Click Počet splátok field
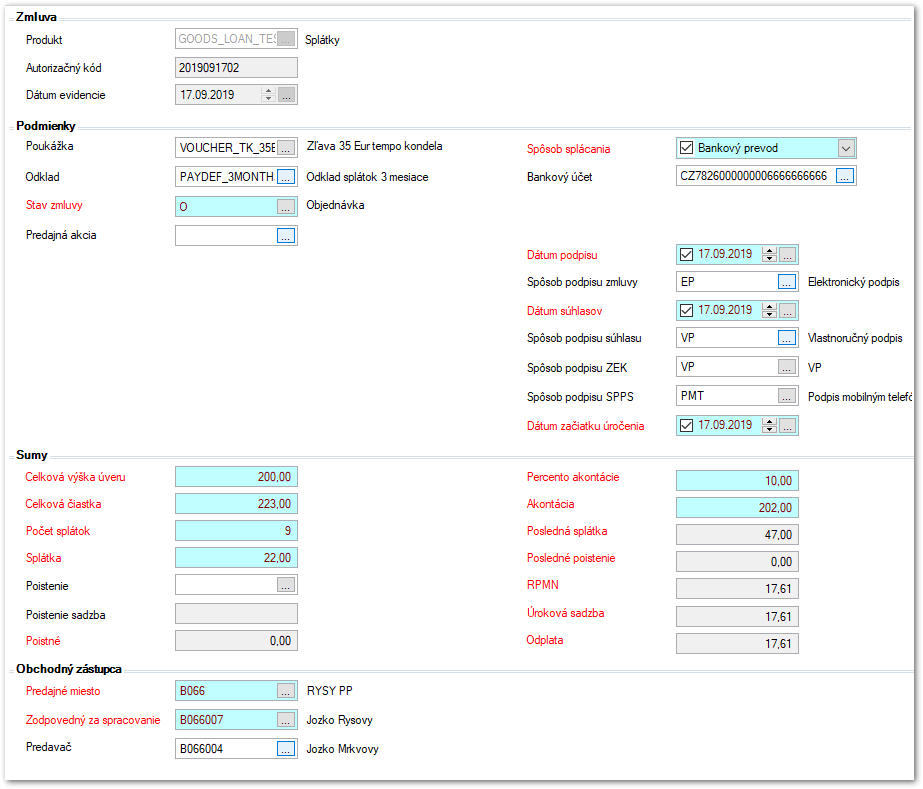This screenshot has height=789, width=923. point(237,531)
